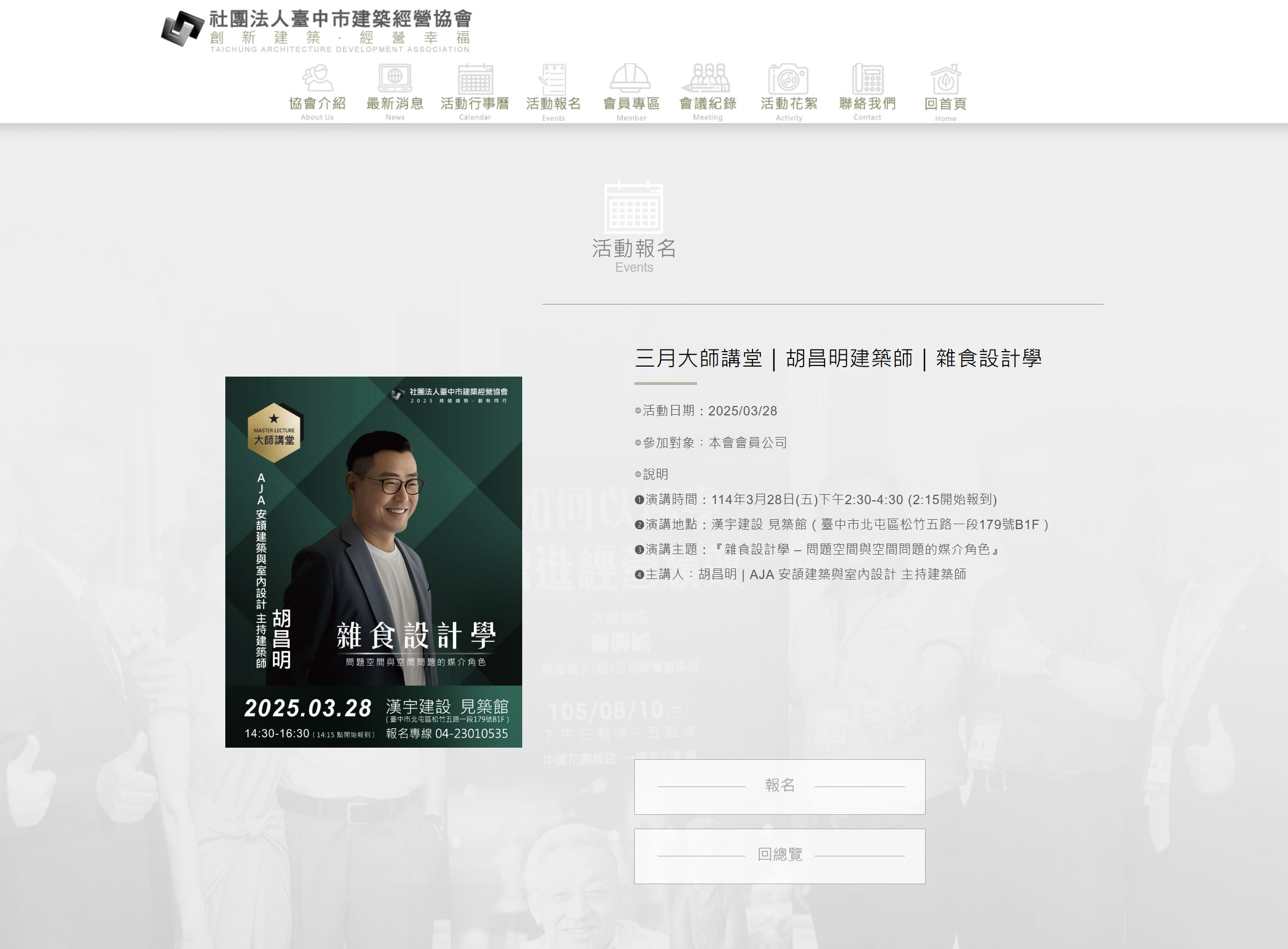
Task: Go to 回首頁 Home house icon
Action: point(946,79)
